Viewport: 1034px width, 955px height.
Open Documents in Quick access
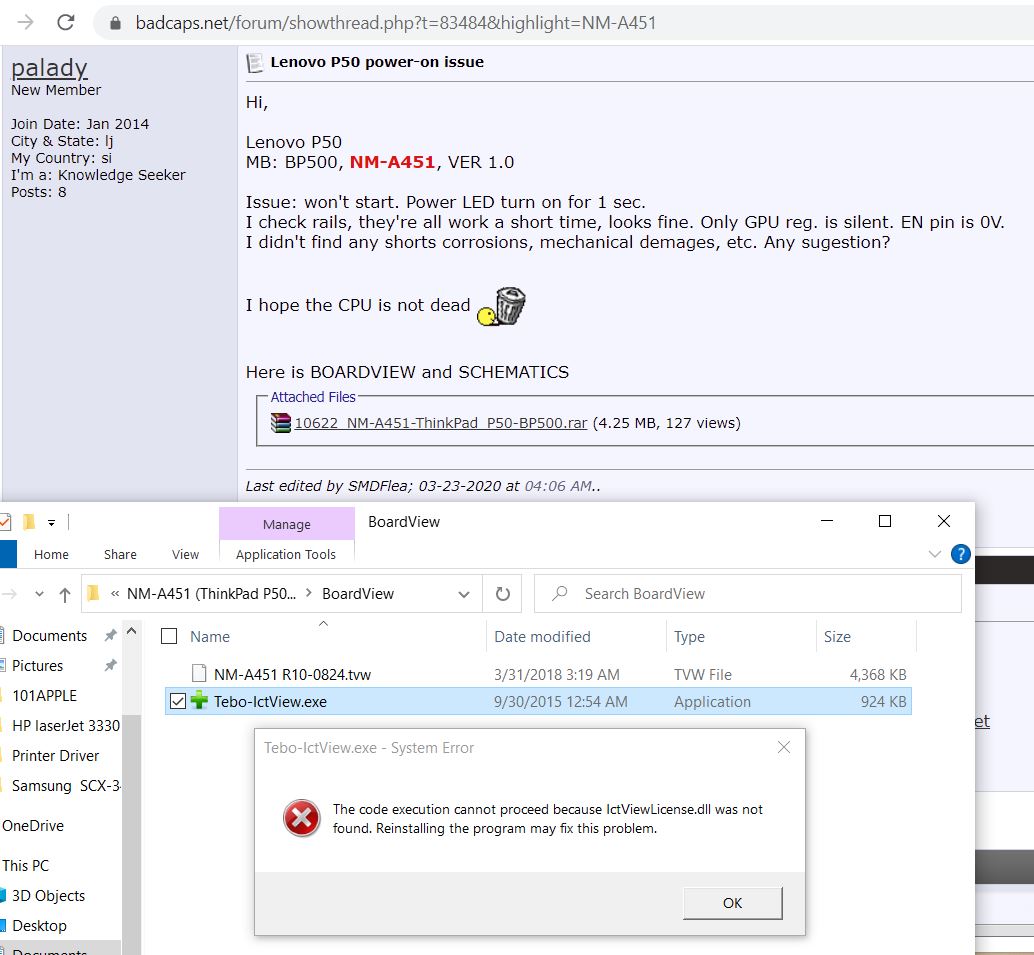coord(49,636)
